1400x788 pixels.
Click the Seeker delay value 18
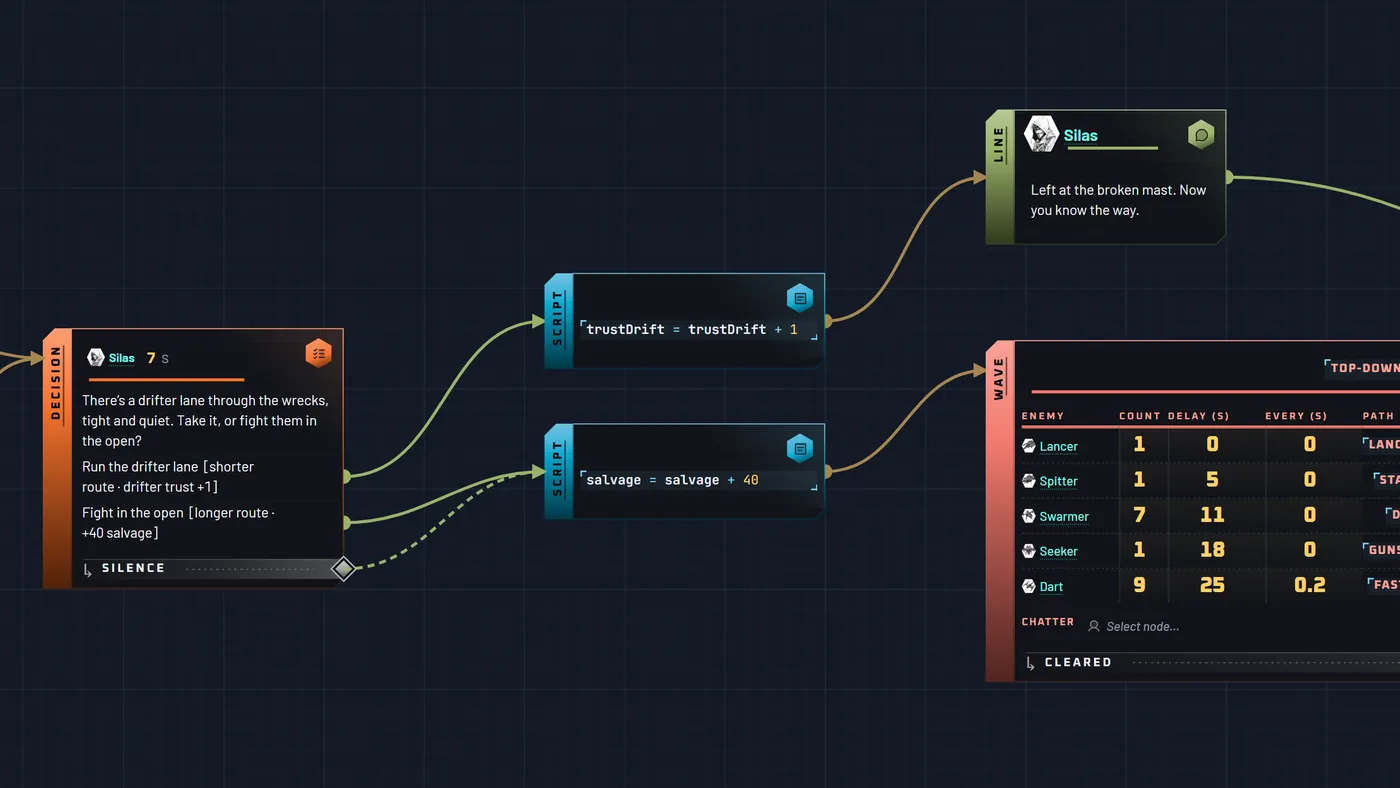tap(1212, 549)
